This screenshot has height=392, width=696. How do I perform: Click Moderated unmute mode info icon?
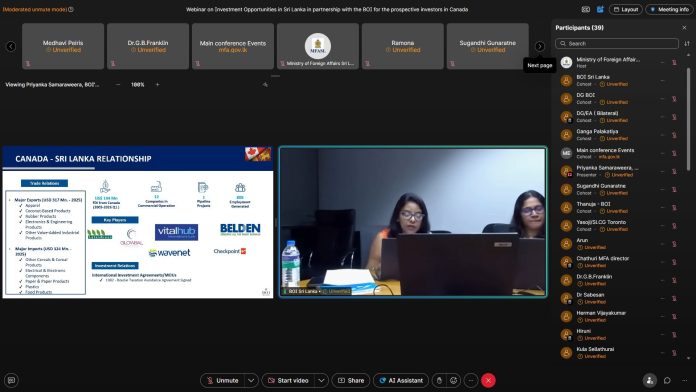point(71,9)
